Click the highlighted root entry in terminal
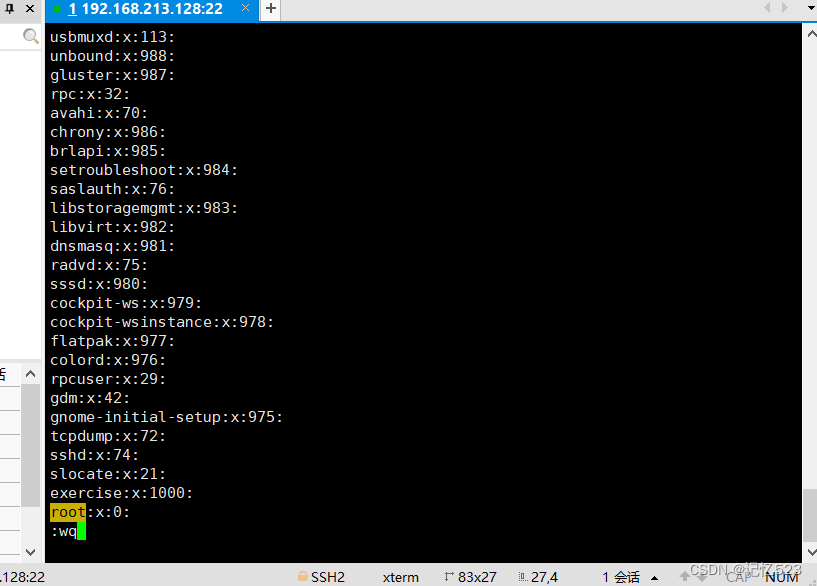This screenshot has width=817, height=586. [66, 512]
